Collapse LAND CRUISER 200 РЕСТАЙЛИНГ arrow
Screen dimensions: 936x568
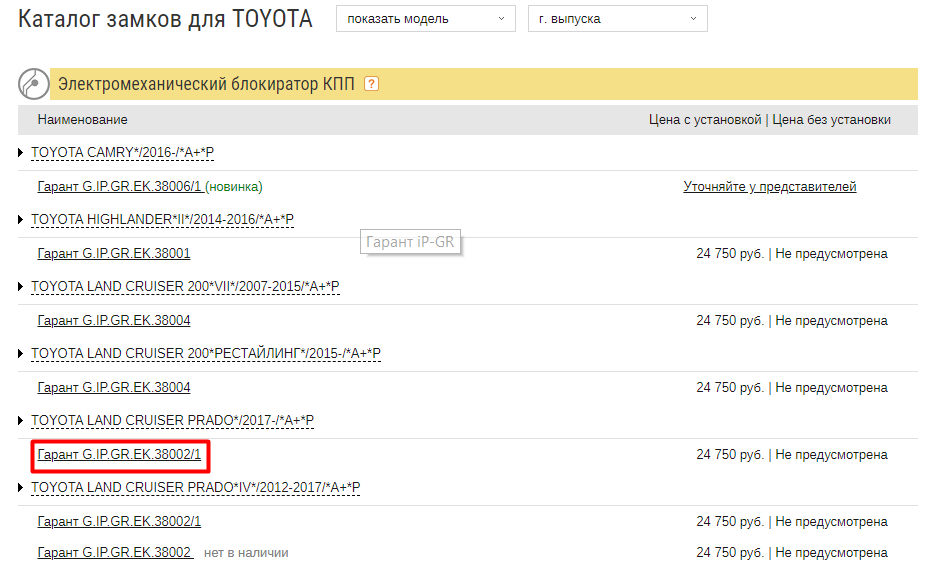[20, 354]
